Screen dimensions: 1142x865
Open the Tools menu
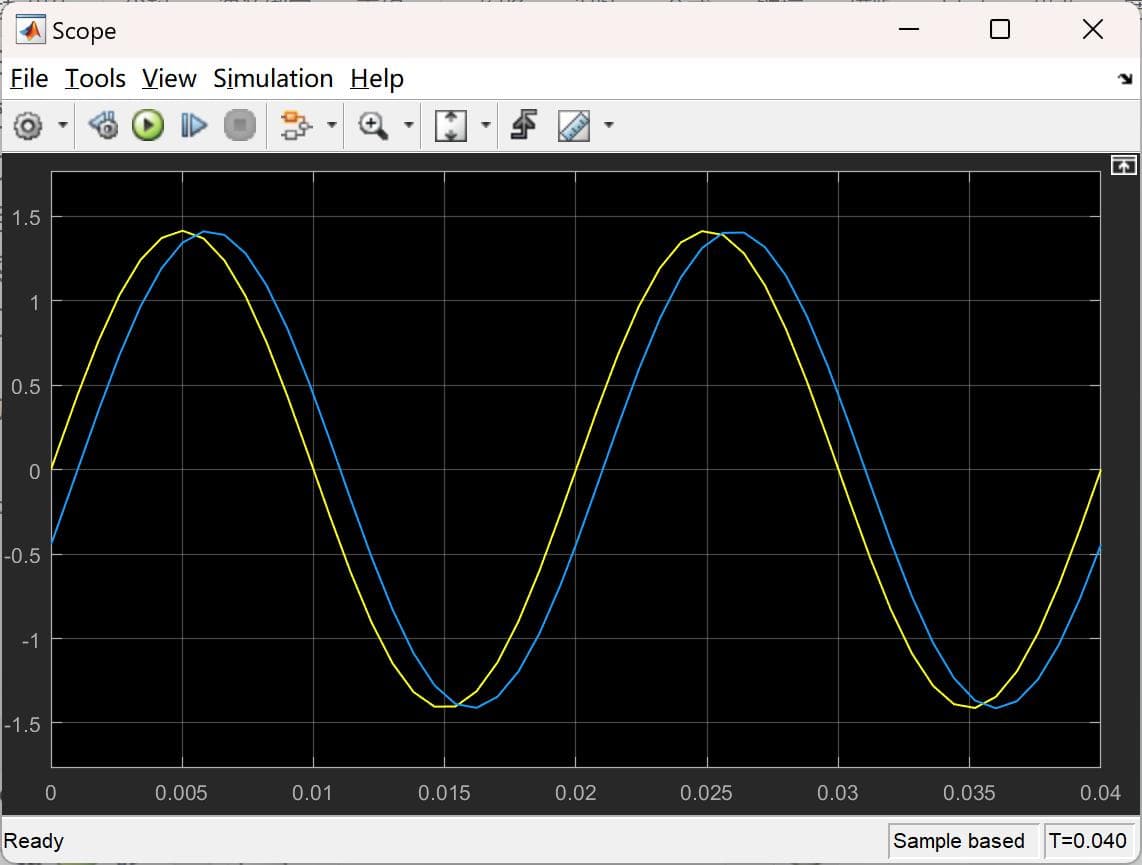[x=95, y=79]
